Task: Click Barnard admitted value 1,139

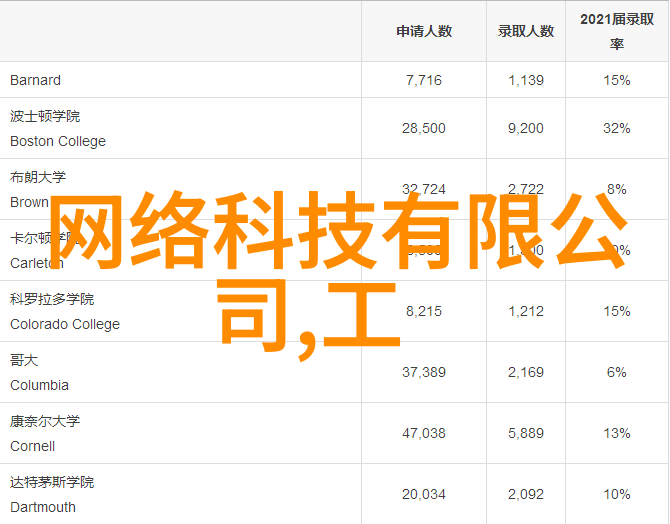Action: tap(526, 80)
